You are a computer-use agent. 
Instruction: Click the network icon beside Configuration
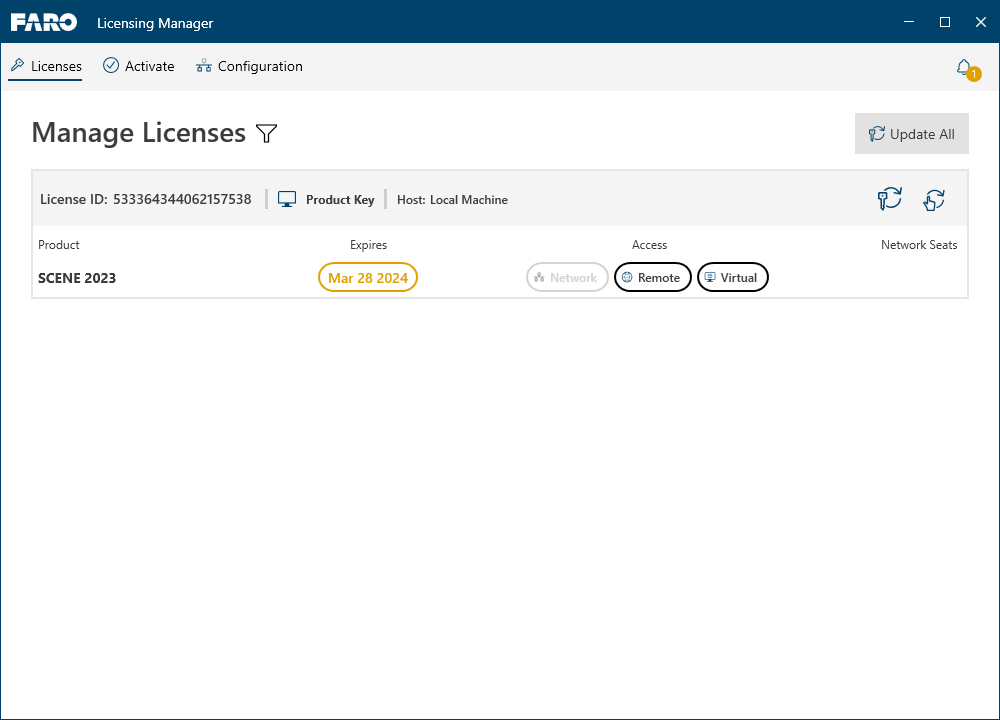203,66
